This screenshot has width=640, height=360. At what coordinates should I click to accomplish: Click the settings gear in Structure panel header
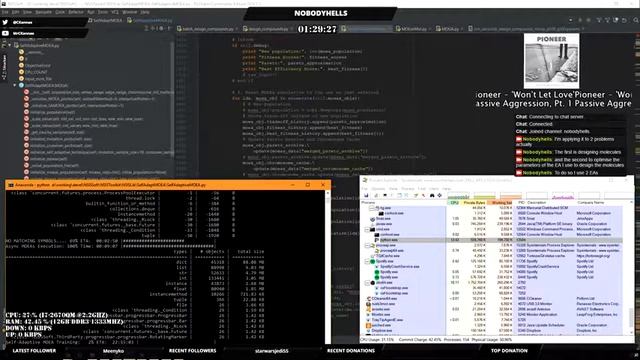(161, 29)
